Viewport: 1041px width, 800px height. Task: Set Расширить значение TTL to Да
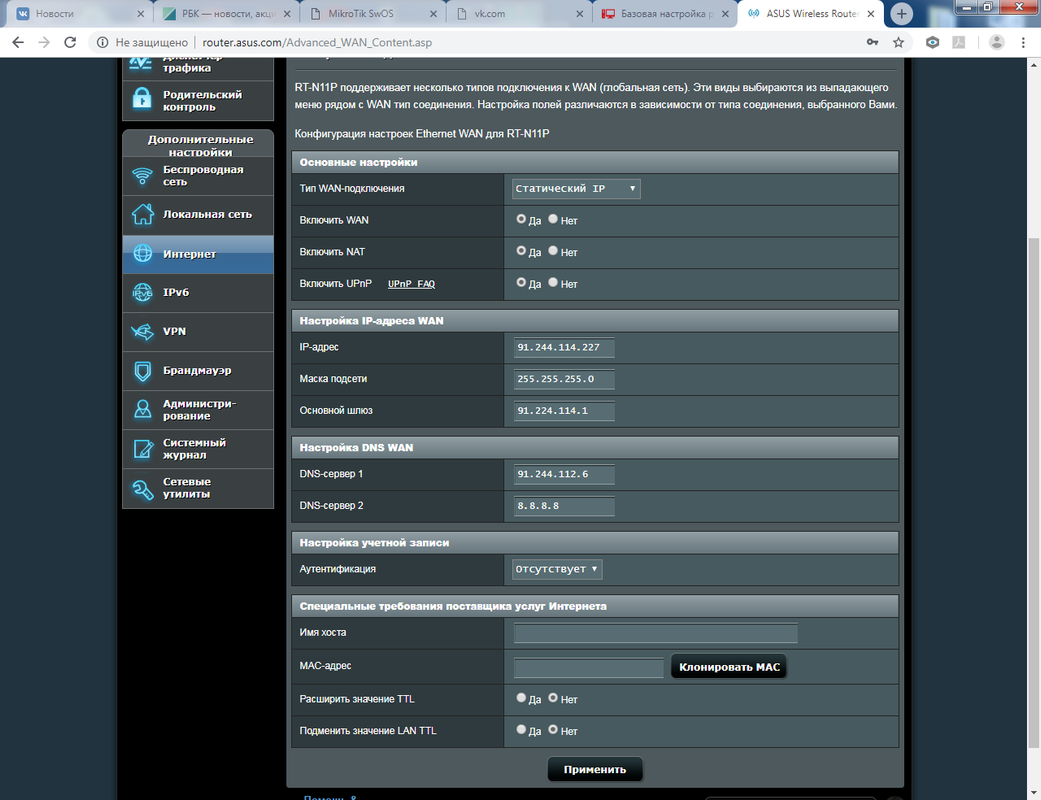pos(521,698)
